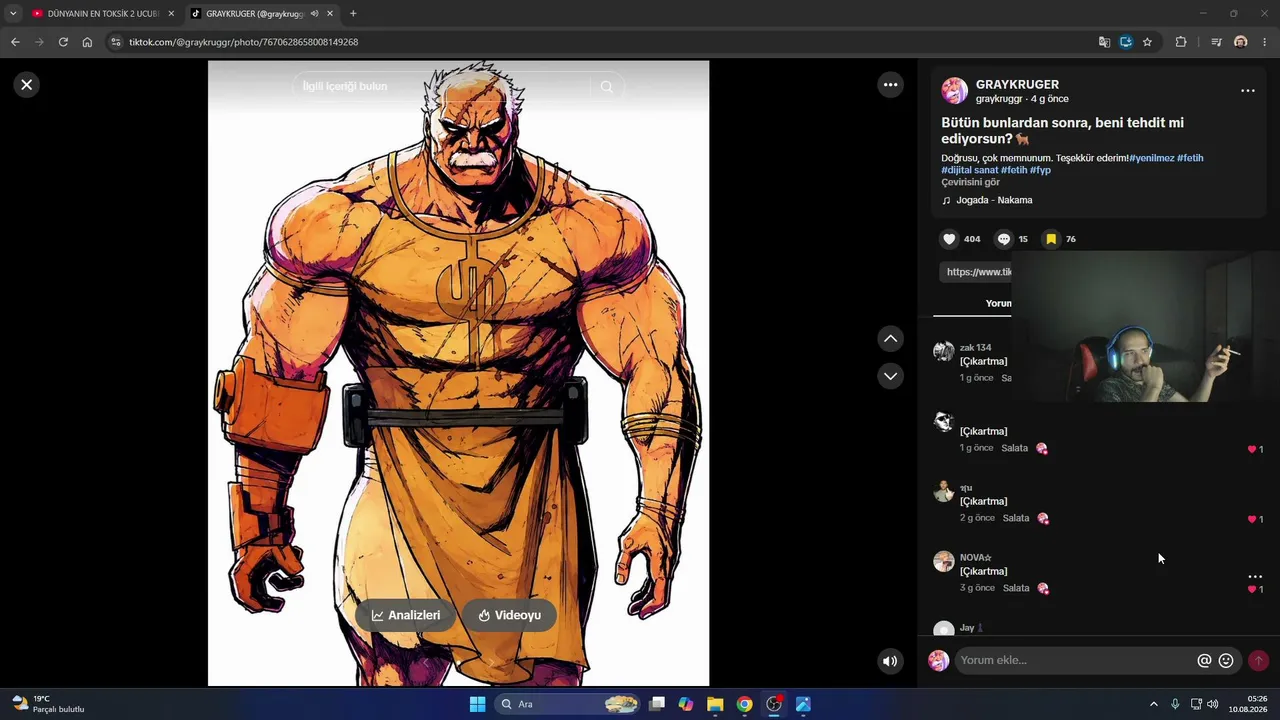Viewport: 1280px width, 720px height.
Task: Open Google Chrome from the taskbar
Action: pos(744,704)
